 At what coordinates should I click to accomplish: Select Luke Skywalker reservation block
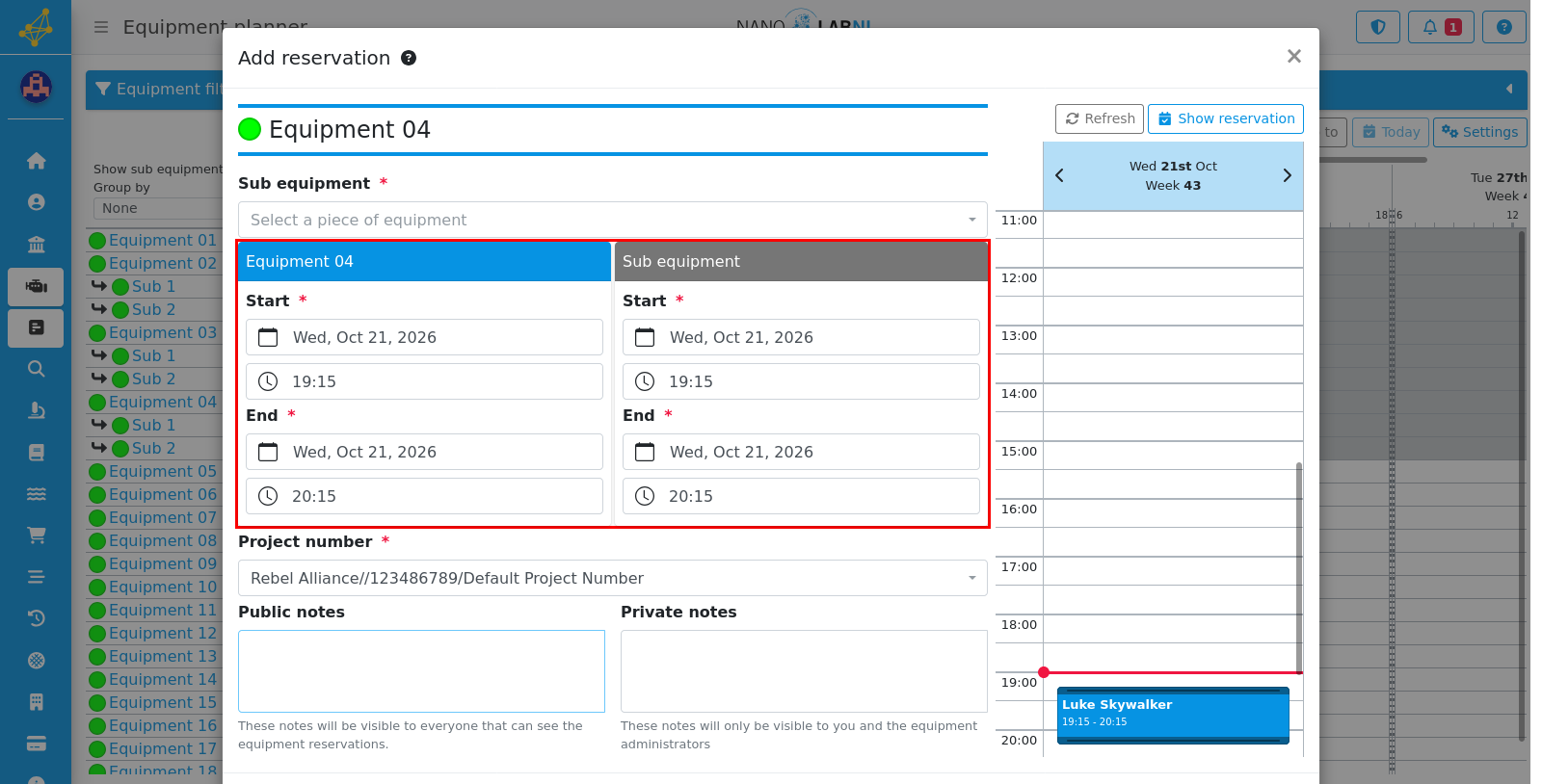(1173, 715)
